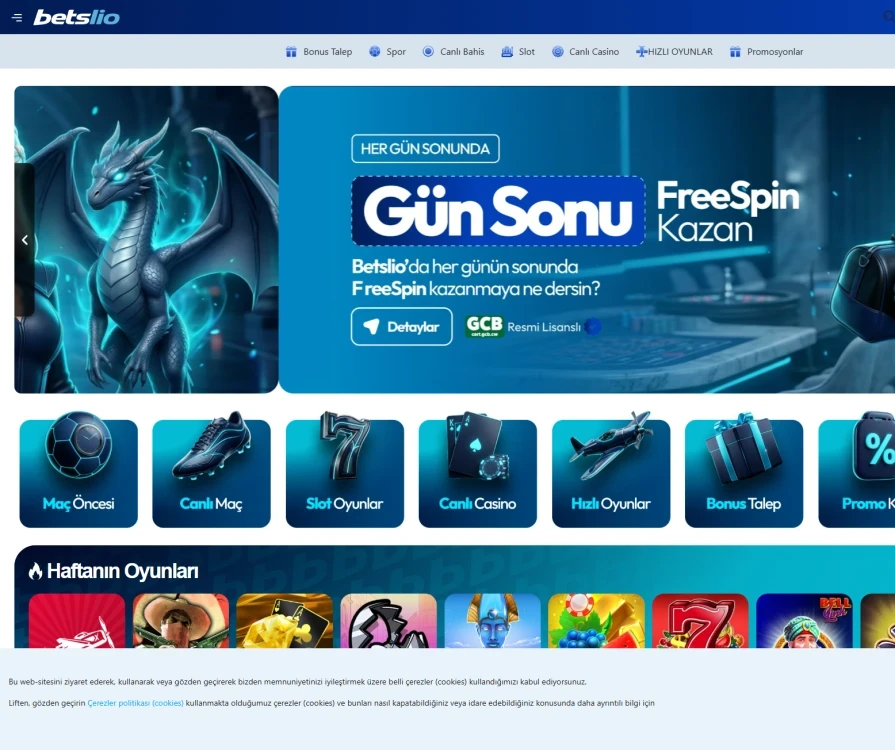This screenshot has height=750, width=895.
Task: Click the slot machine icon beside Slot
Action: pyautogui.click(x=507, y=52)
